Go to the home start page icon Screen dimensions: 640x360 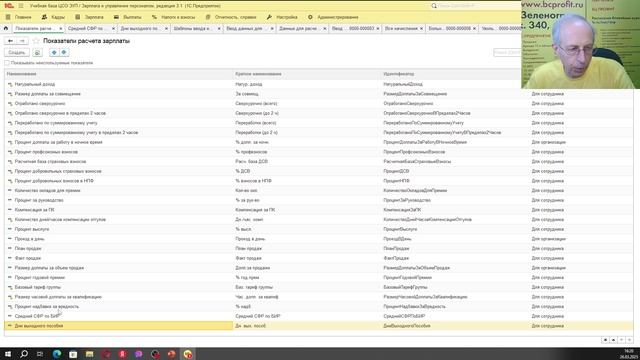coord(6,29)
